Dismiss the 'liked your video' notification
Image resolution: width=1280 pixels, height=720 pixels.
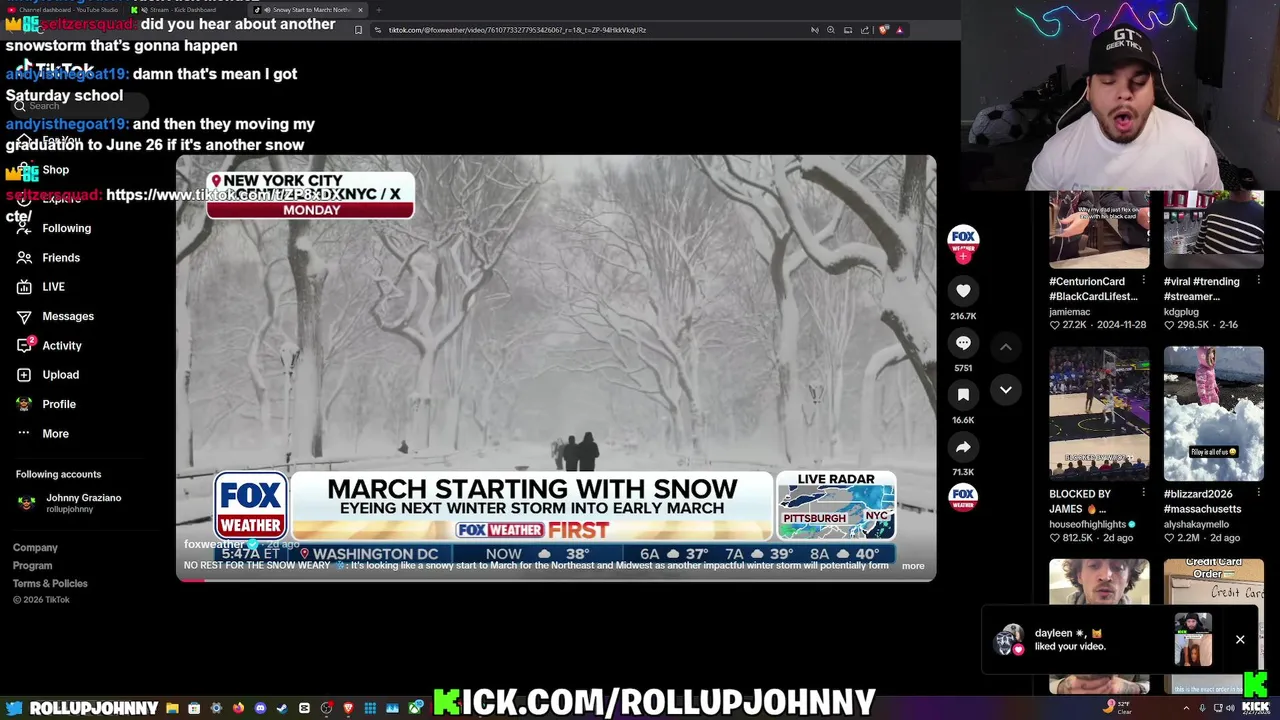click(x=1240, y=640)
